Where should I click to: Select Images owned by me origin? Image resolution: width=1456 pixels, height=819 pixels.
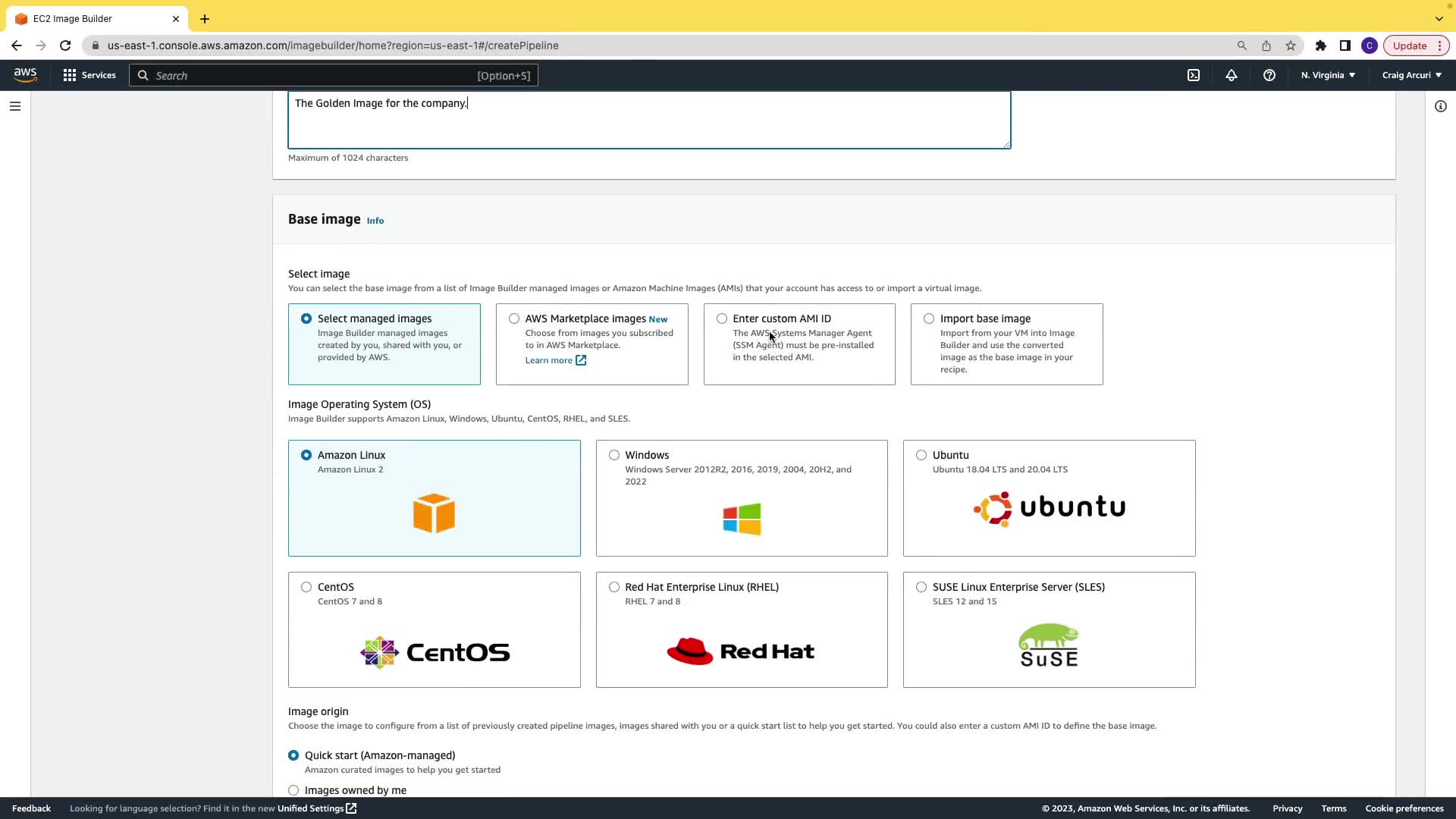[x=293, y=790]
